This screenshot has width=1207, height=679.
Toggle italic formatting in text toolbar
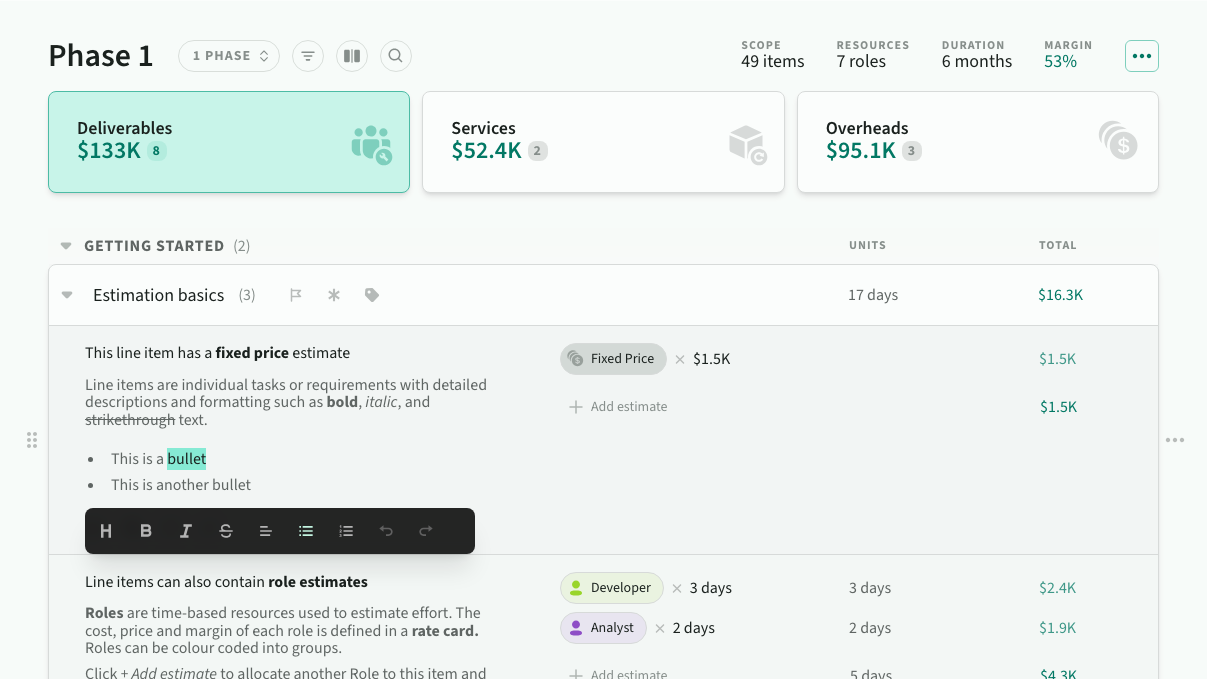(x=186, y=531)
